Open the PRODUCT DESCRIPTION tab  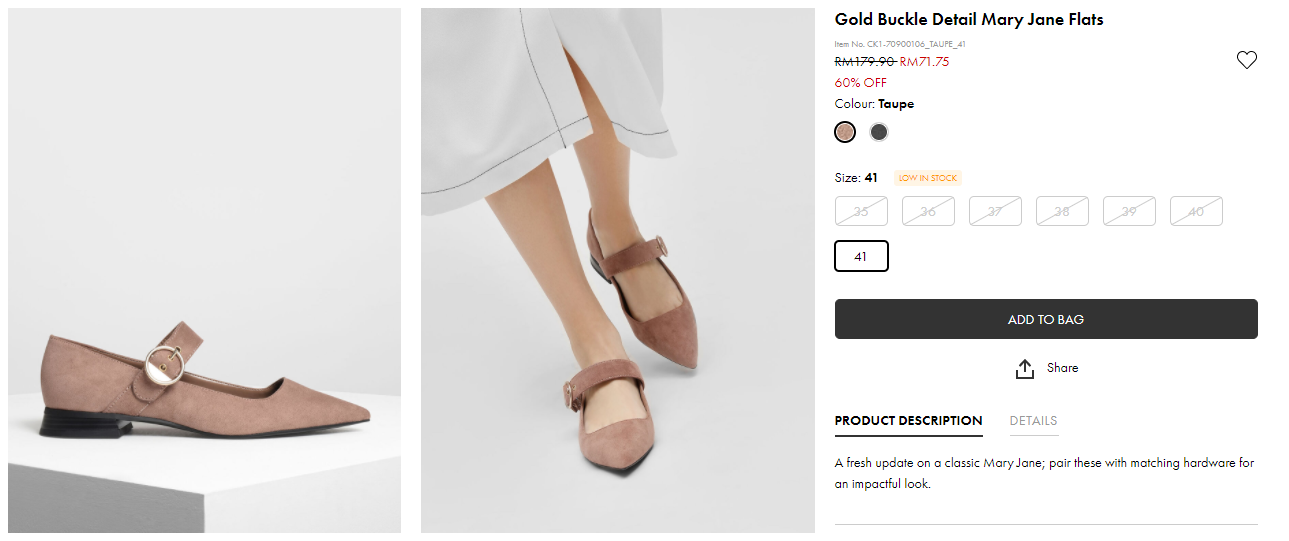point(908,421)
